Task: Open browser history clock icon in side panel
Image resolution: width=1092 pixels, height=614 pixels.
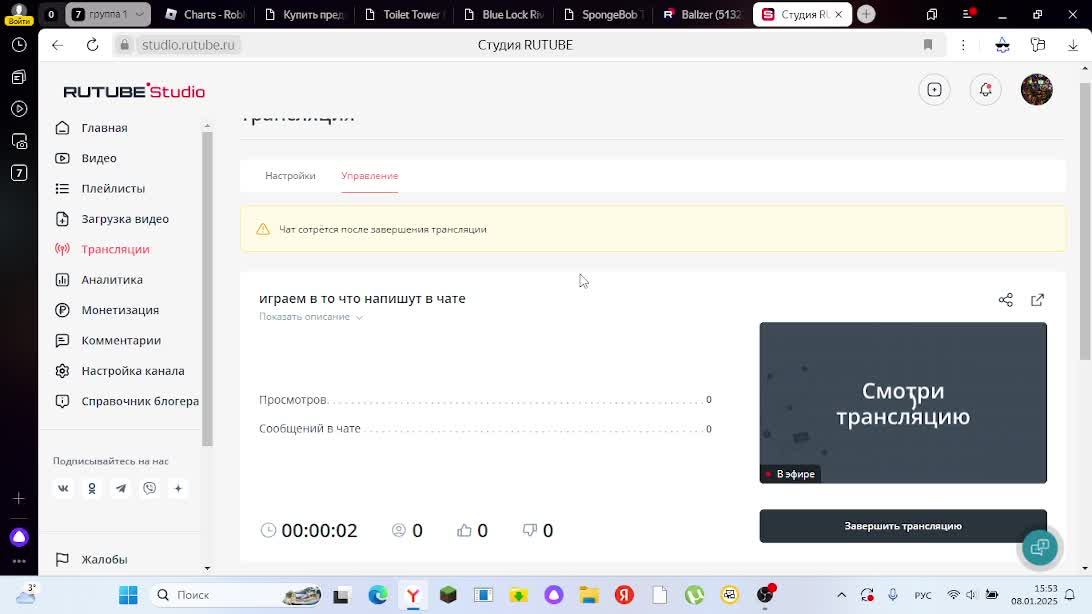Action: pos(19,45)
